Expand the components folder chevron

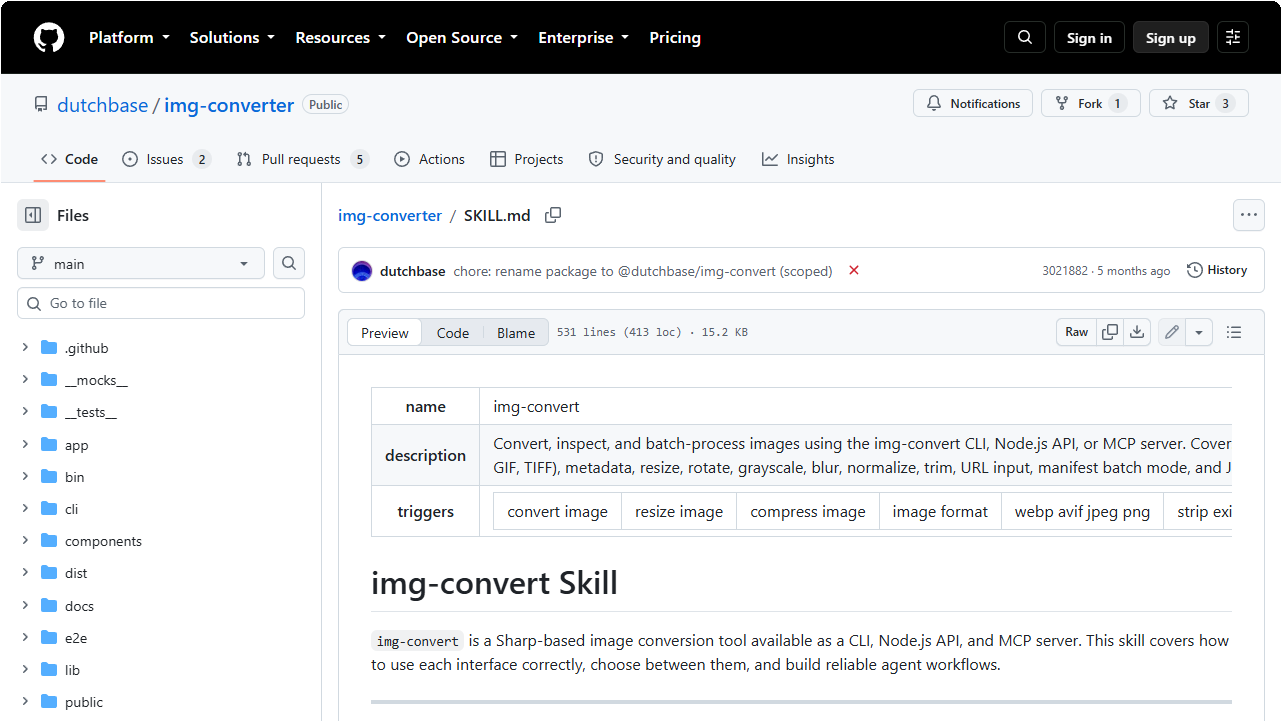(25, 541)
